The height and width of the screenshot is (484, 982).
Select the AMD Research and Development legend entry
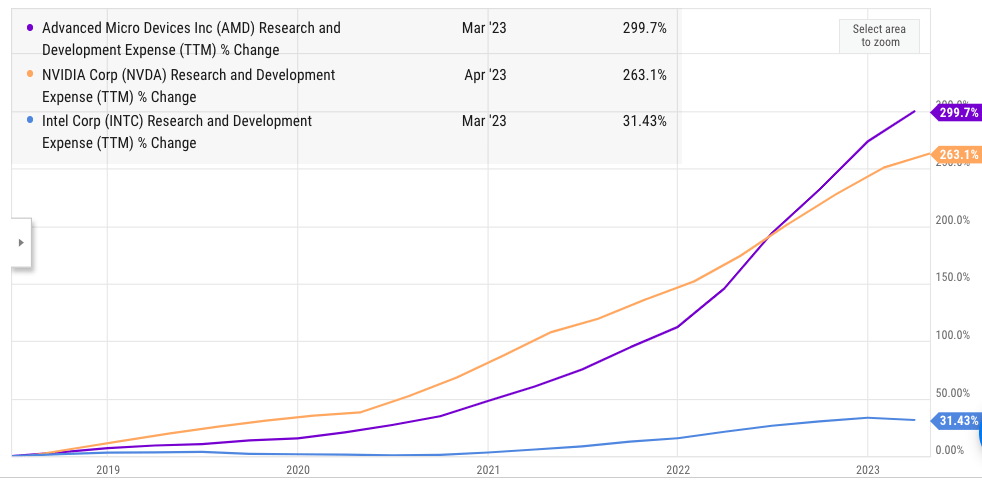191,39
